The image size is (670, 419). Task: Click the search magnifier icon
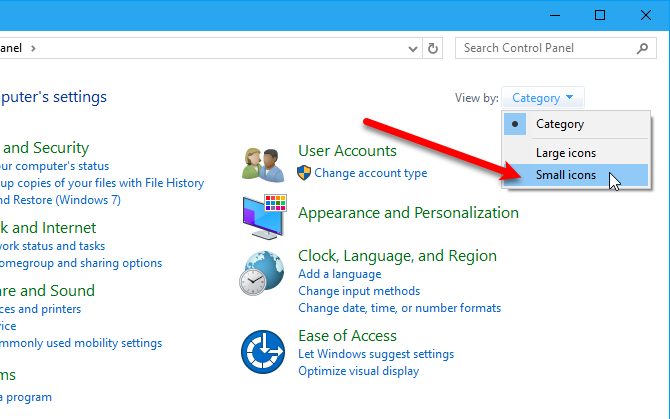(x=642, y=48)
